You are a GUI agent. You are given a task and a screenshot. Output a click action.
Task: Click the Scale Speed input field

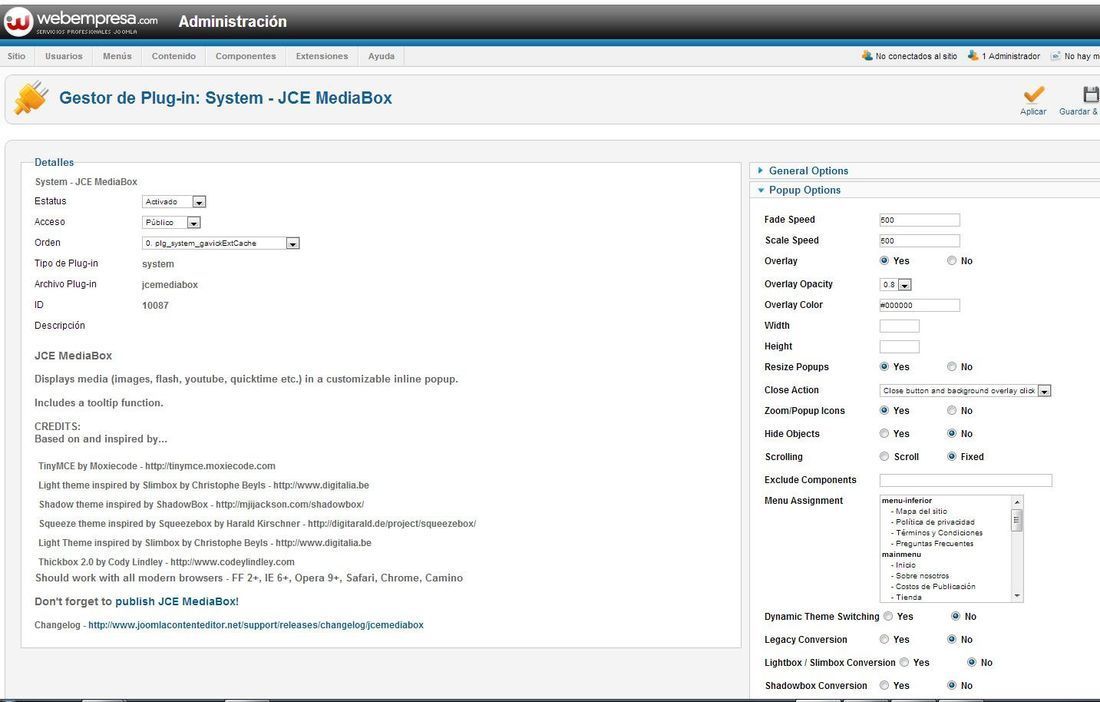coord(920,241)
